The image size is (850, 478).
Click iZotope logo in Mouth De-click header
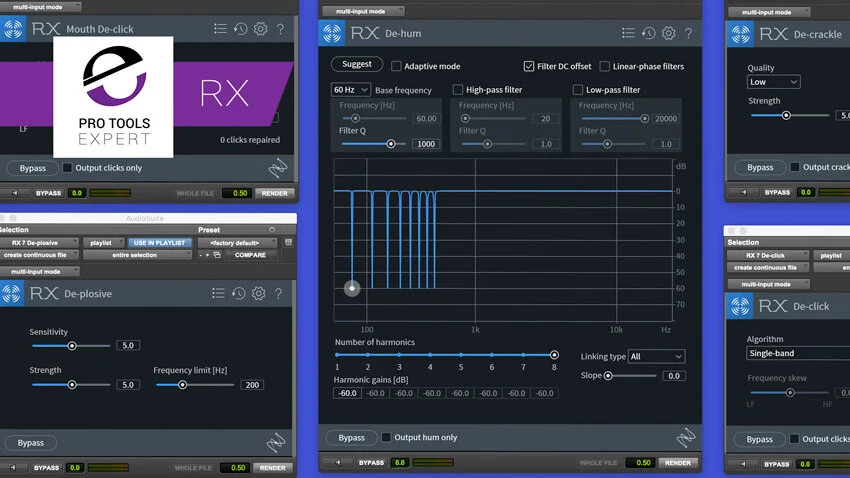pyautogui.click(x=12, y=29)
